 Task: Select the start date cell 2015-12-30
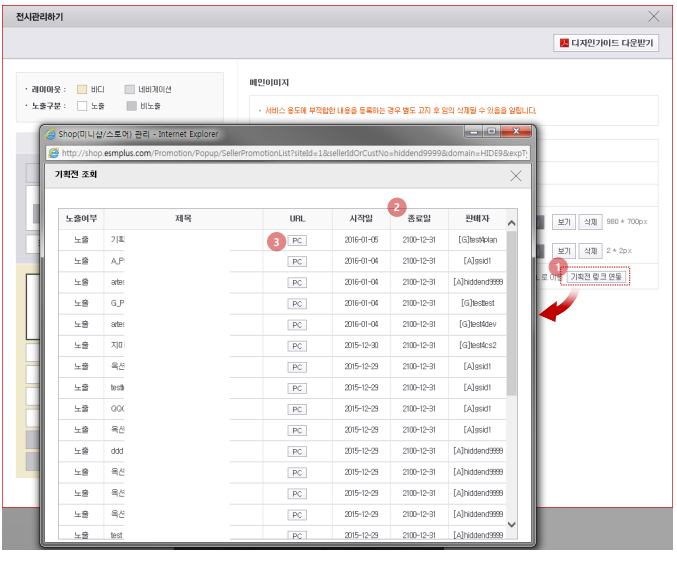coord(361,345)
